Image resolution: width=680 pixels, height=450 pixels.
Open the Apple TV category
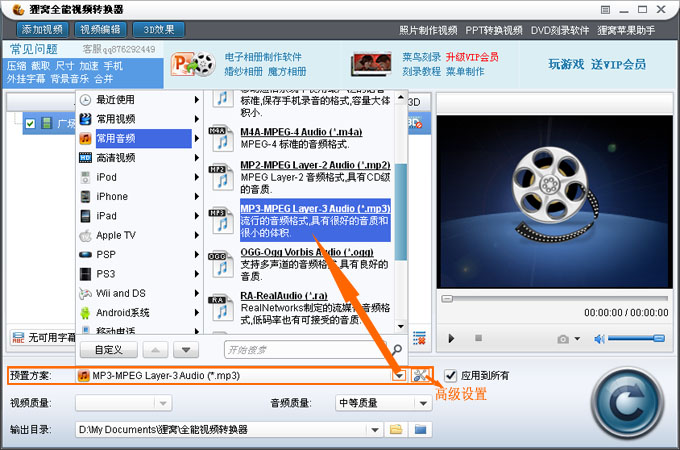139,235
